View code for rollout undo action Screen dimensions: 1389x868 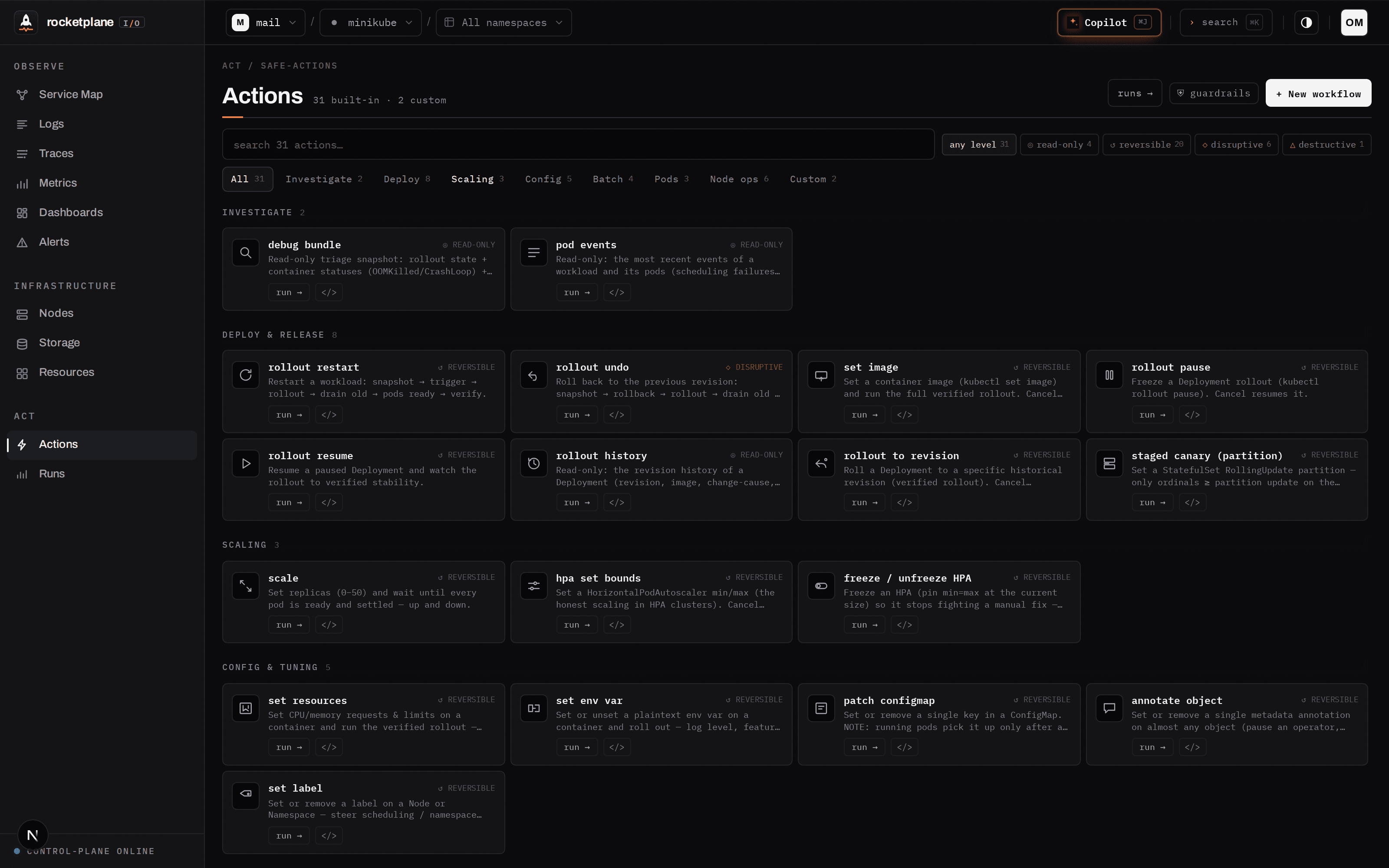(x=617, y=414)
